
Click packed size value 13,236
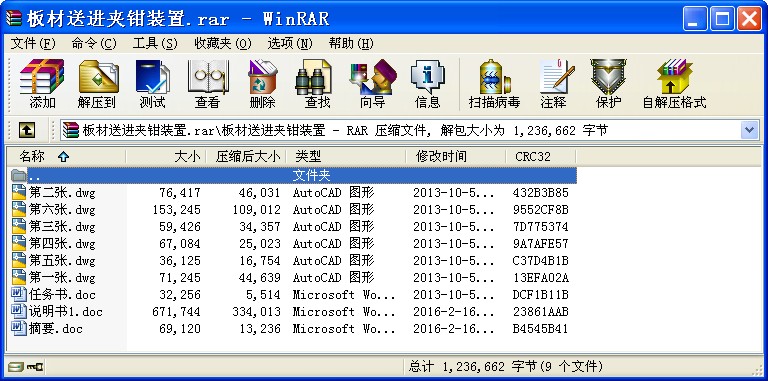[260, 328]
